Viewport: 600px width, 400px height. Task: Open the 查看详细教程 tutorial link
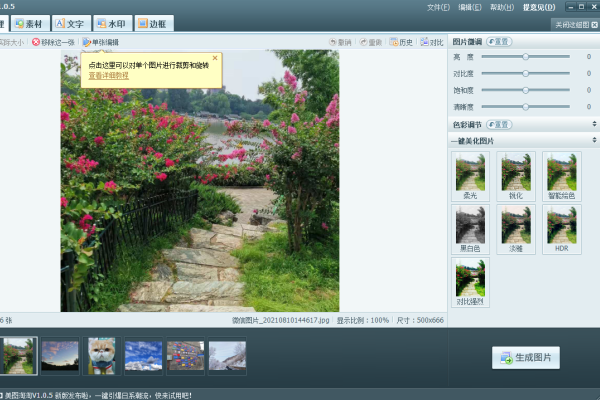click(109, 75)
